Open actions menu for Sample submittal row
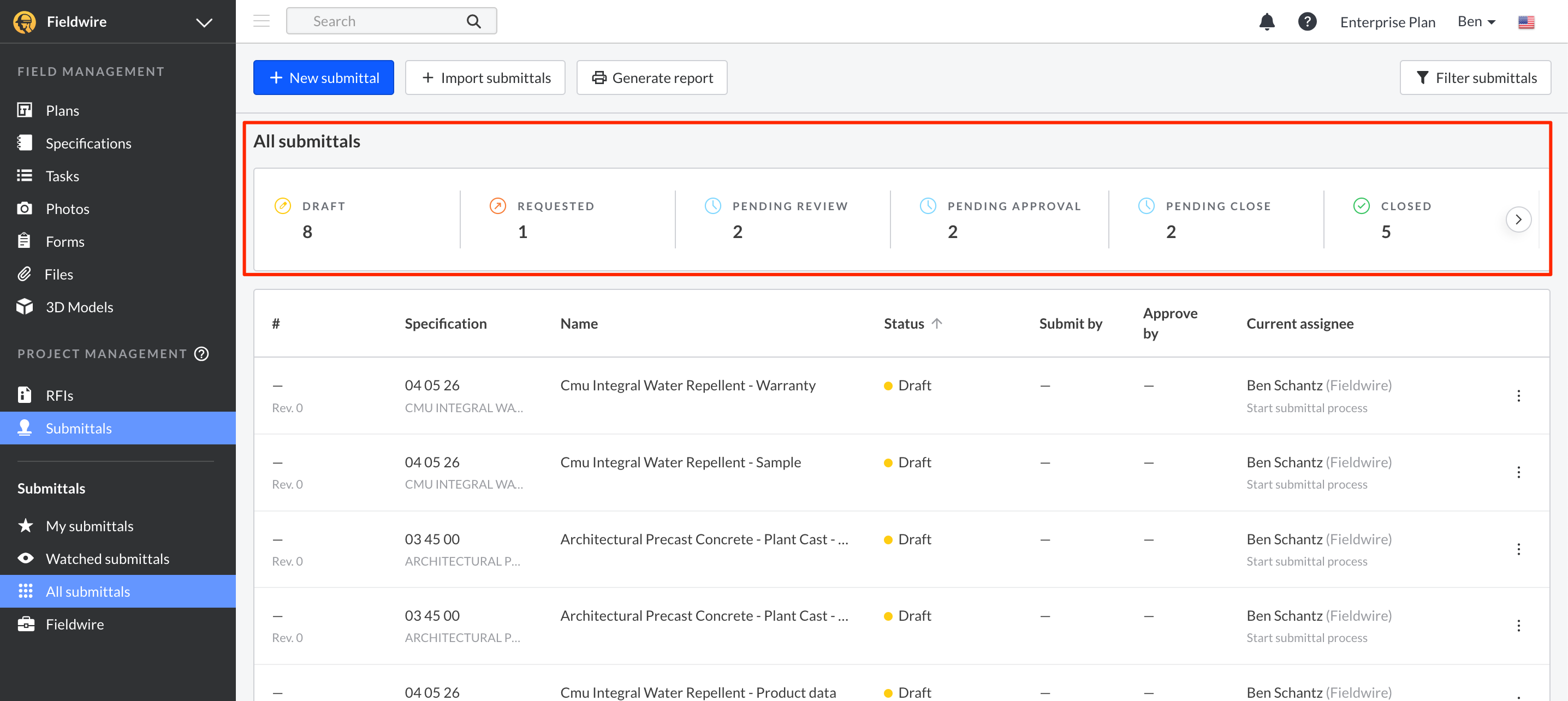This screenshot has width=1568, height=701. click(x=1518, y=472)
